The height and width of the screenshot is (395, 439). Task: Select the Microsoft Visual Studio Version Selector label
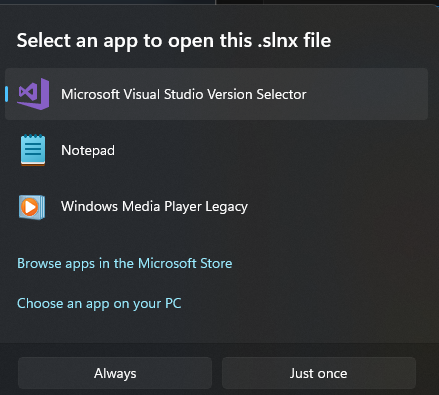(184, 94)
